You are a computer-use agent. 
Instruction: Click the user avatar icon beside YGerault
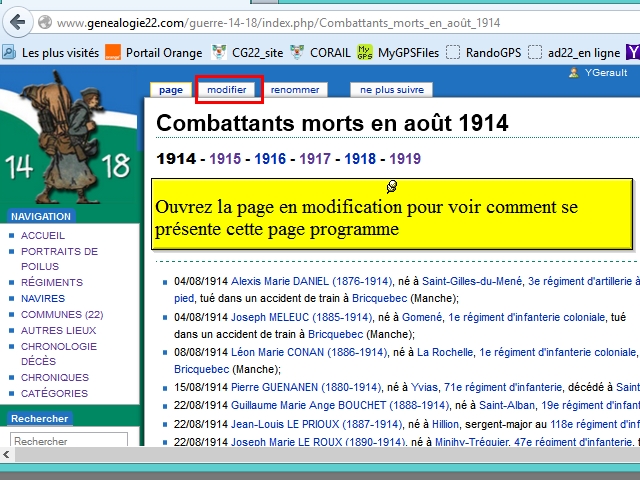(574, 73)
